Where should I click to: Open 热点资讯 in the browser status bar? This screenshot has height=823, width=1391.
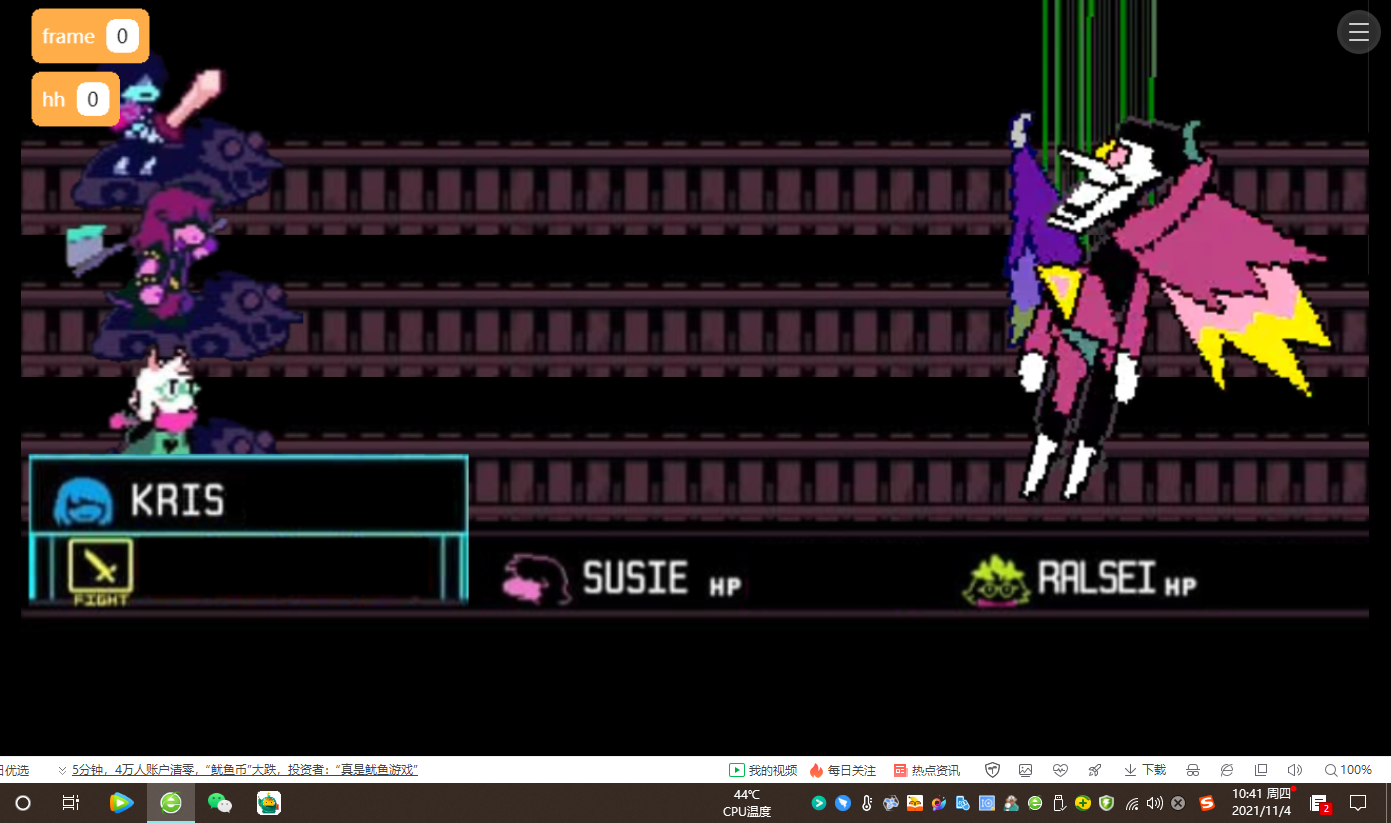point(927,770)
